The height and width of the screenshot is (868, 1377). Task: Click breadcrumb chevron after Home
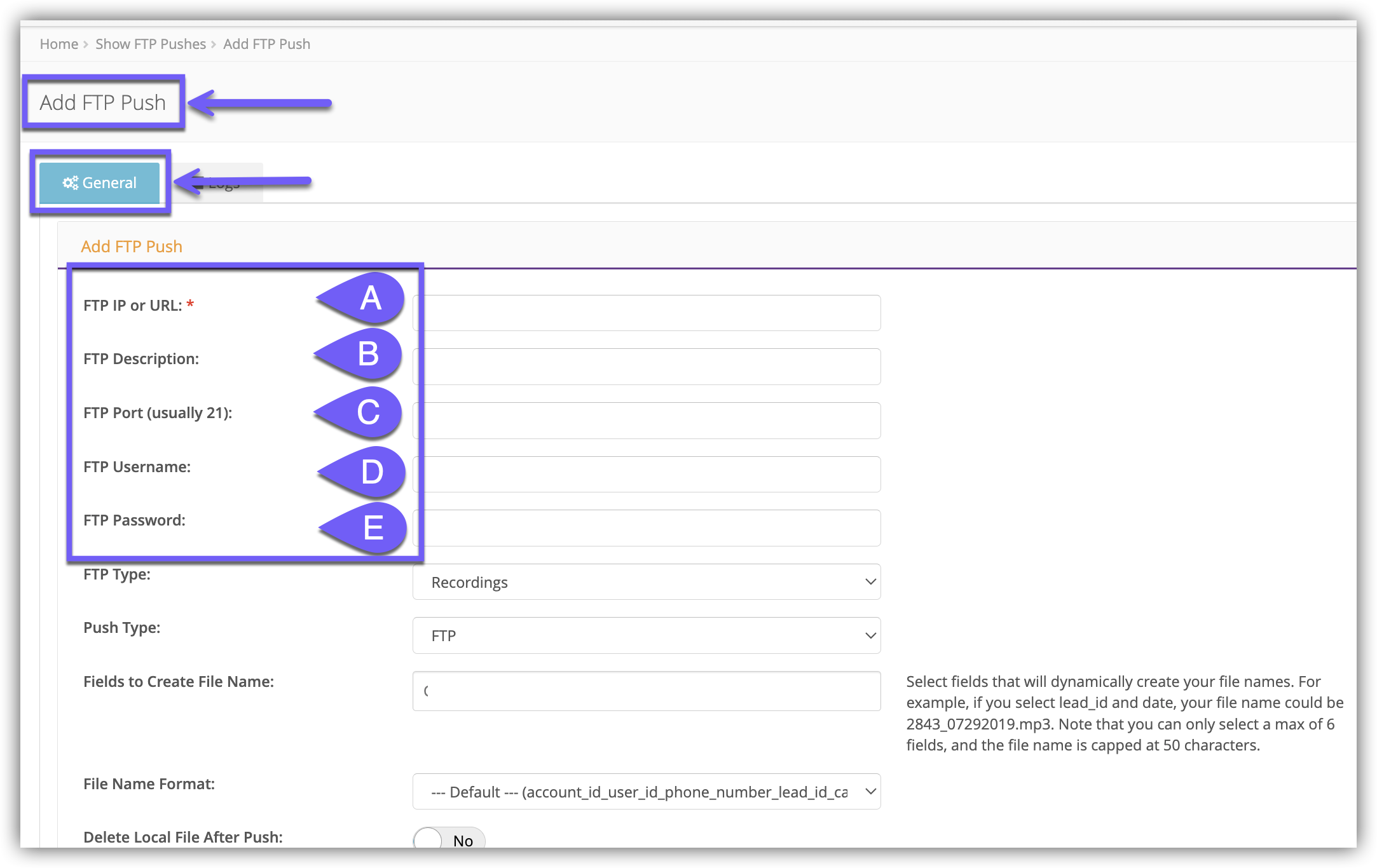click(x=86, y=44)
